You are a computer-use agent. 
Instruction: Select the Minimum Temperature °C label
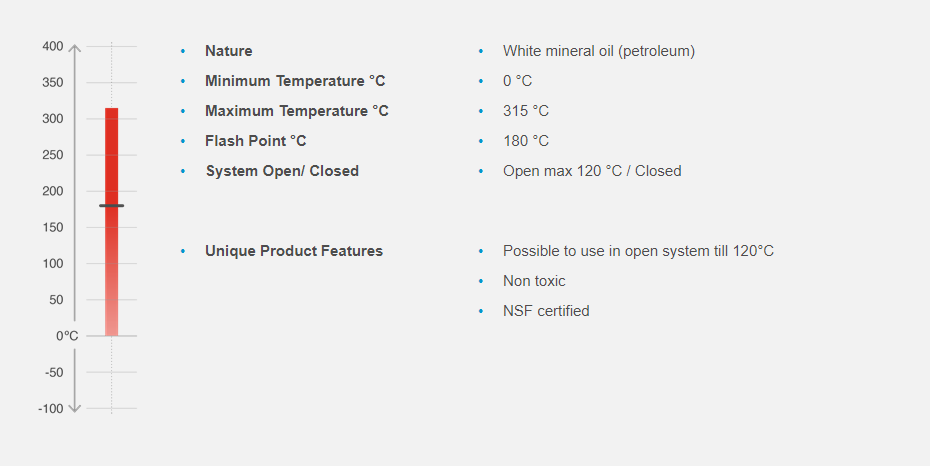[x=294, y=81]
